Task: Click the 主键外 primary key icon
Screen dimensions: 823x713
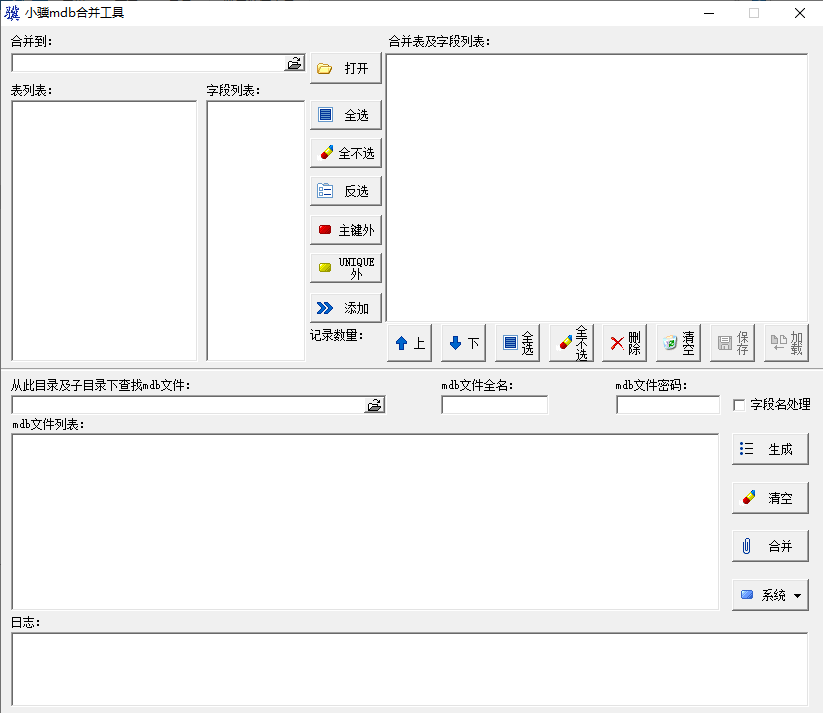Action: (x=345, y=229)
